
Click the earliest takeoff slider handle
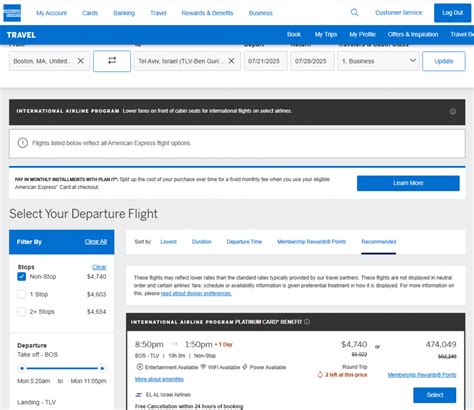[x=22, y=368]
